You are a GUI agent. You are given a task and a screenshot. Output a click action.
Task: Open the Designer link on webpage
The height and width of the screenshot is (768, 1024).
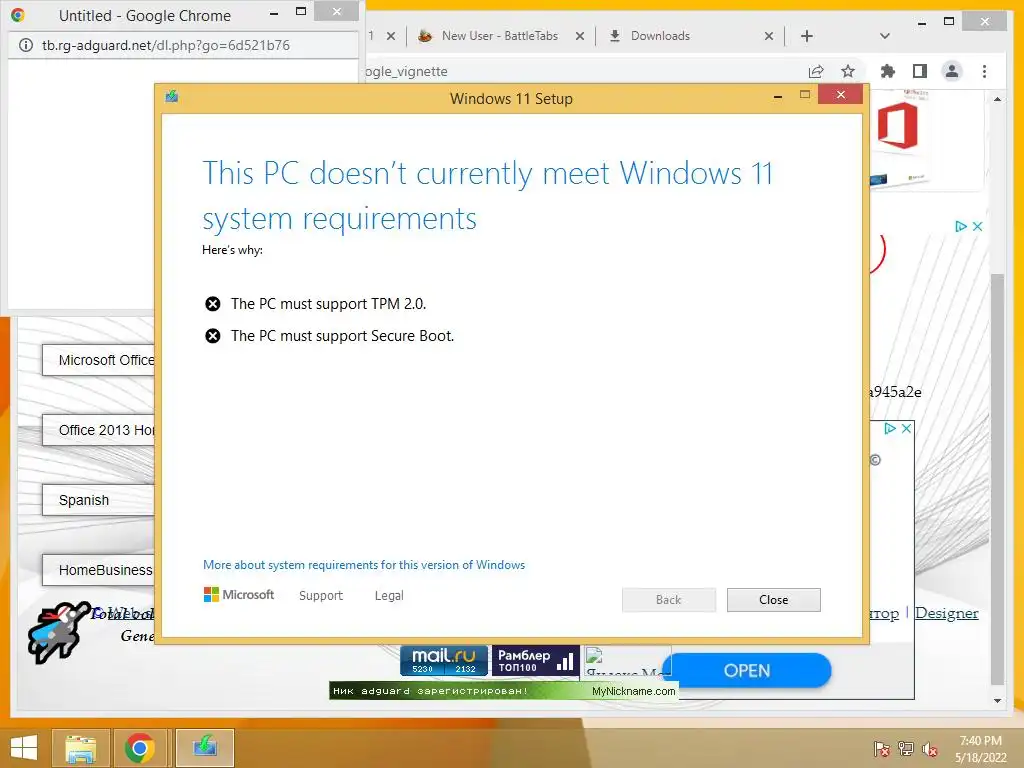[x=946, y=613]
